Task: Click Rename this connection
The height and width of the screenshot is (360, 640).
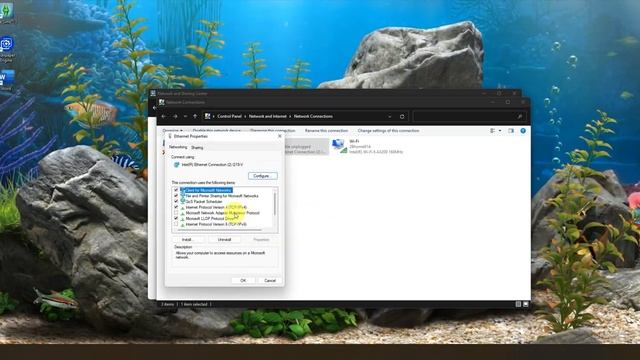Action: tap(327, 131)
